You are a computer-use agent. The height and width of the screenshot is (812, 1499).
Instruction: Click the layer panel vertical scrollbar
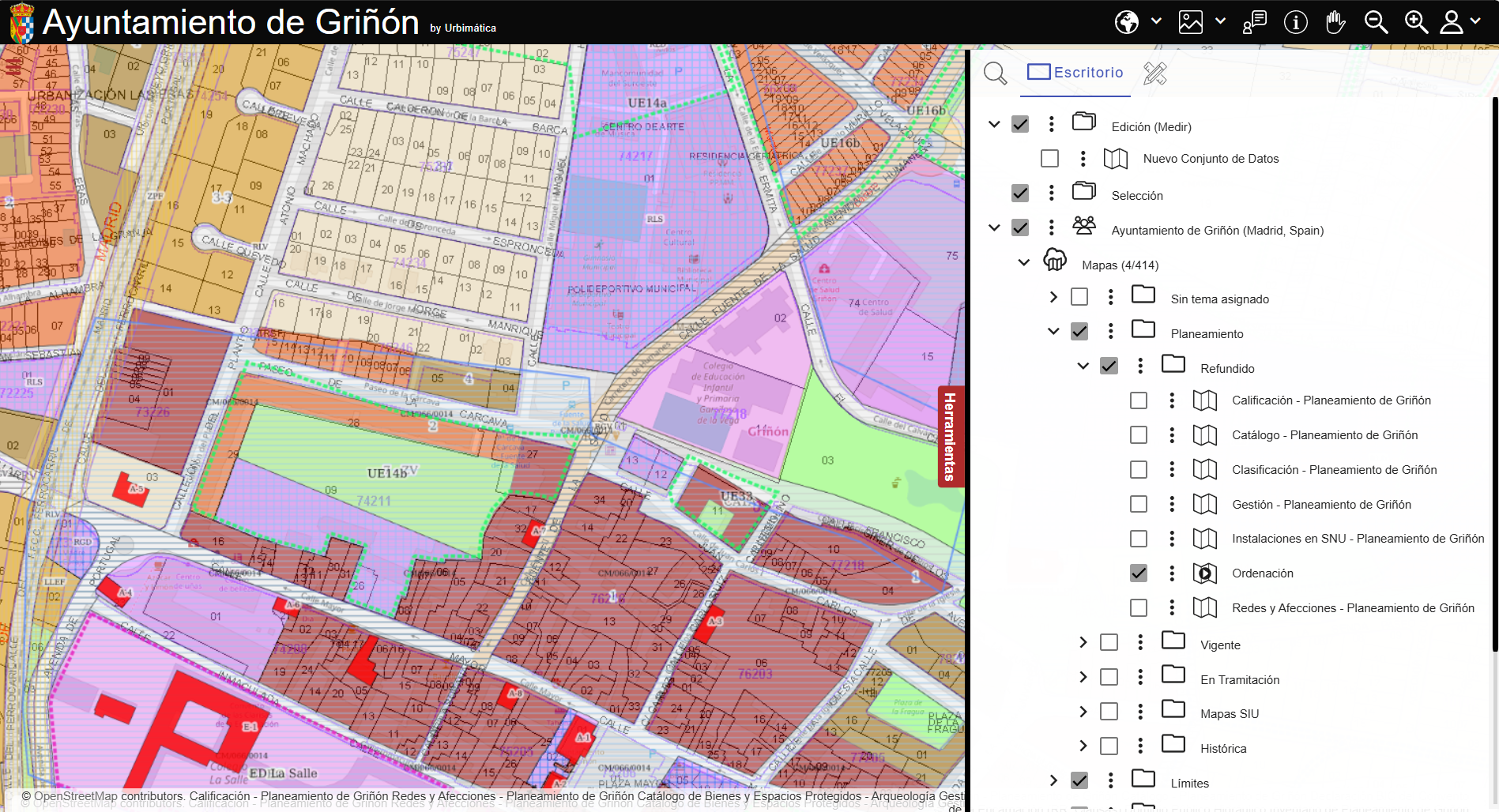(x=1494, y=371)
